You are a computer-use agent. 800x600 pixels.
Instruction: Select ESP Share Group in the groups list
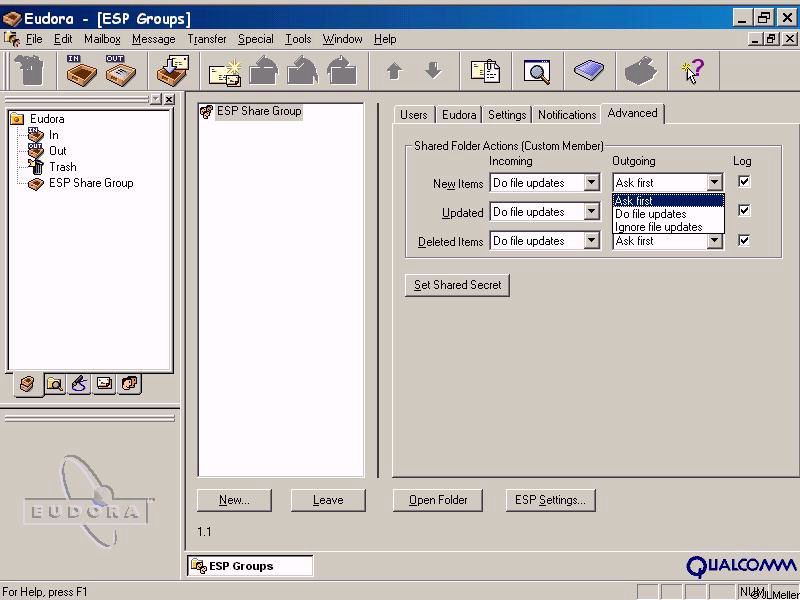click(259, 111)
